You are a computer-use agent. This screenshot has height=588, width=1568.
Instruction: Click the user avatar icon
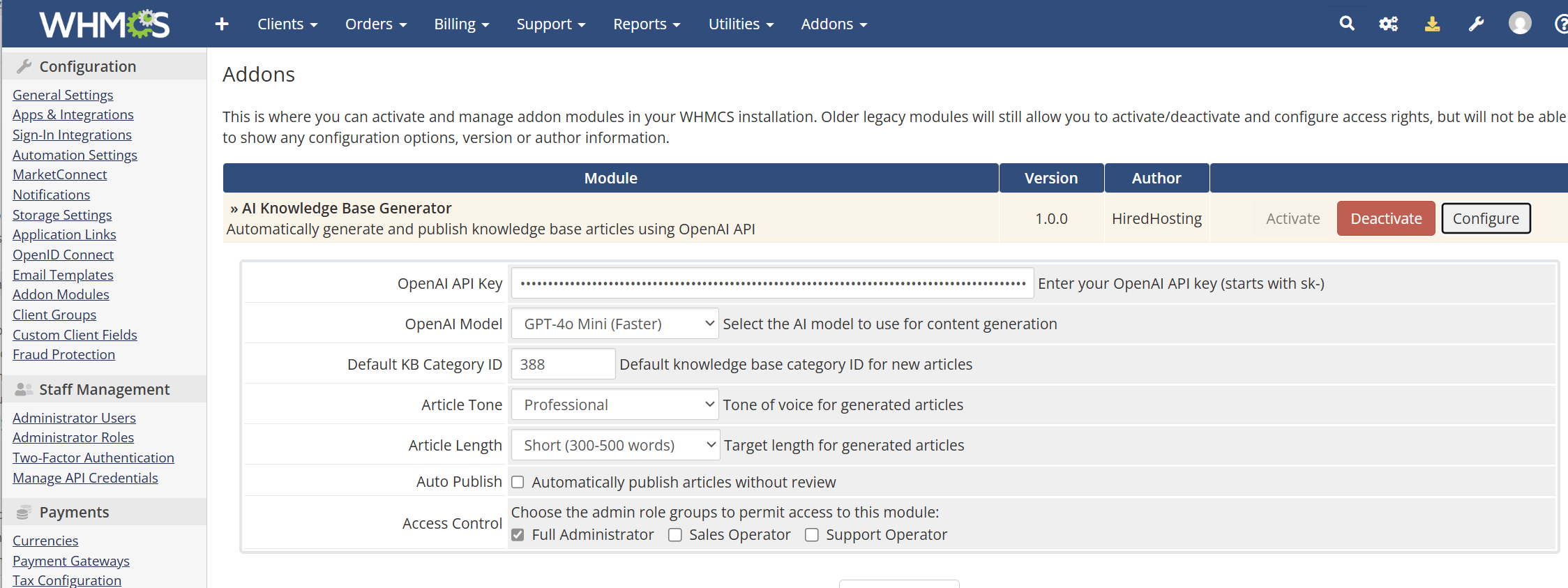(x=1520, y=24)
